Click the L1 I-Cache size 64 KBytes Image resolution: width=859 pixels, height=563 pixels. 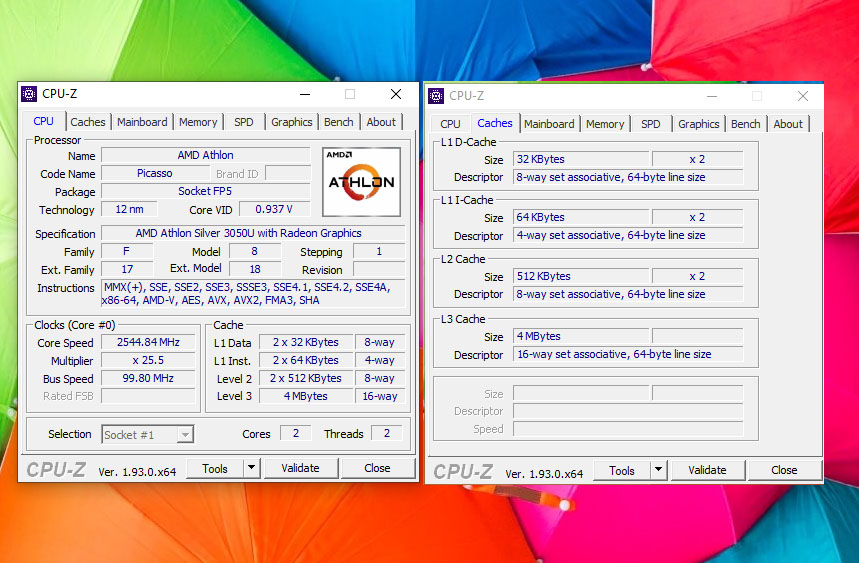pyautogui.click(x=581, y=217)
